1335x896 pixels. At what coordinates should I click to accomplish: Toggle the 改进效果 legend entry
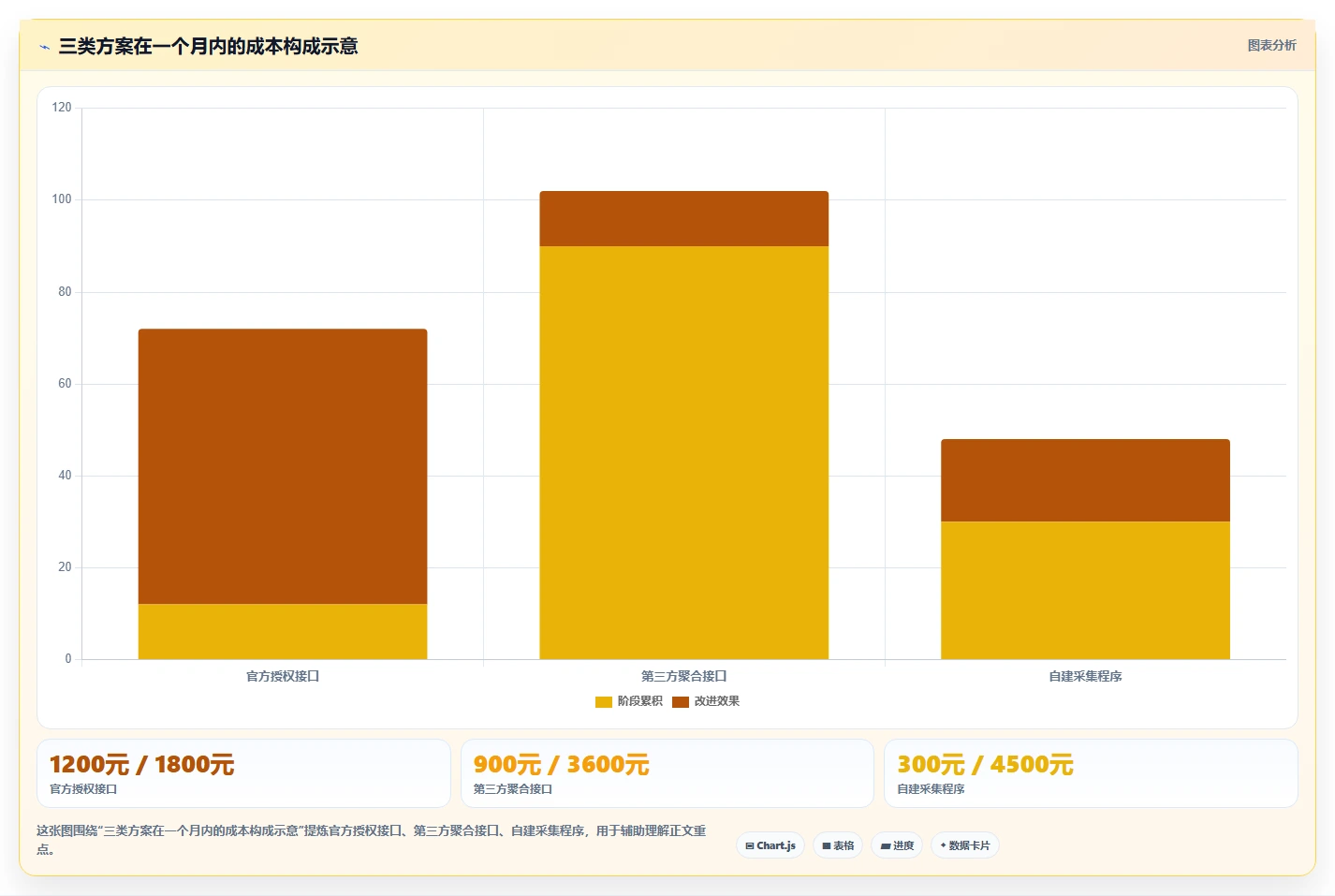(706, 701)
